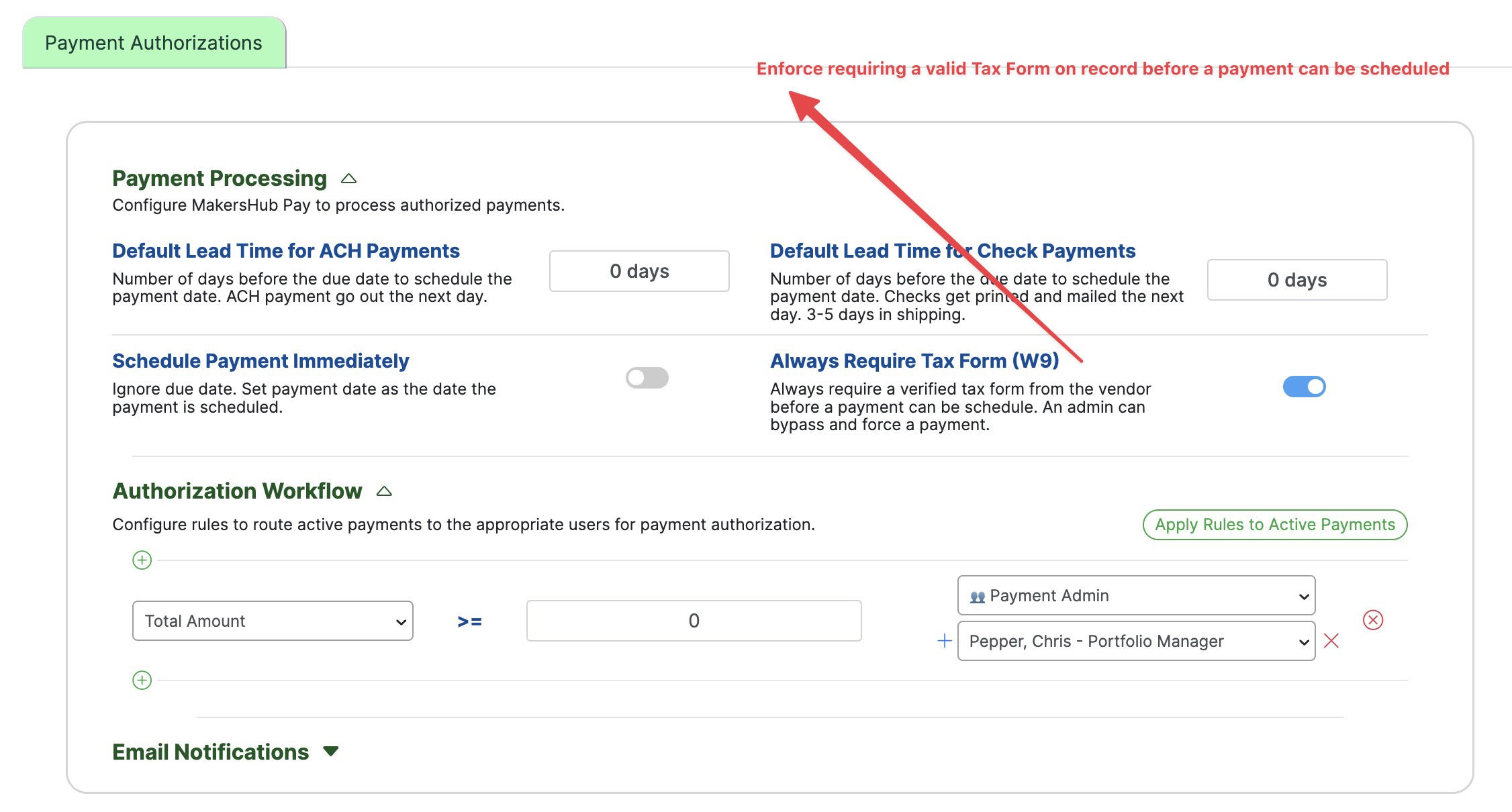Open the Payment Authorizations tab
This screenshot has height=812, width=1512.
(x=154, y=43)
